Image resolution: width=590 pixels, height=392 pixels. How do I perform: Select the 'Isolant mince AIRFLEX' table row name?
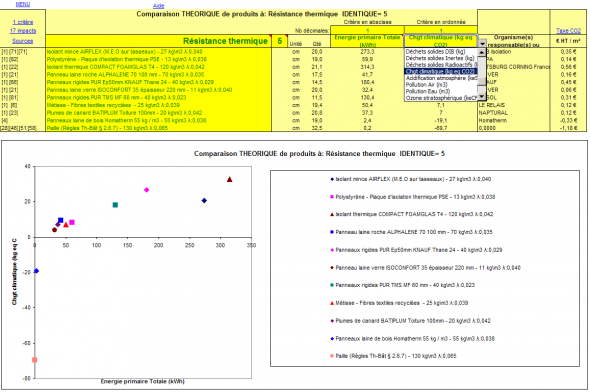pyautogui.click(x=158, y=52)
